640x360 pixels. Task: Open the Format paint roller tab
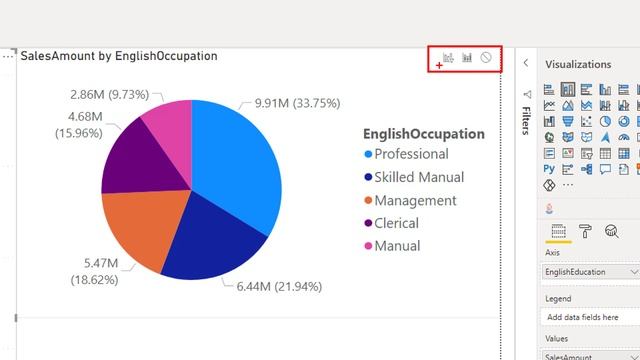[585, 231]
